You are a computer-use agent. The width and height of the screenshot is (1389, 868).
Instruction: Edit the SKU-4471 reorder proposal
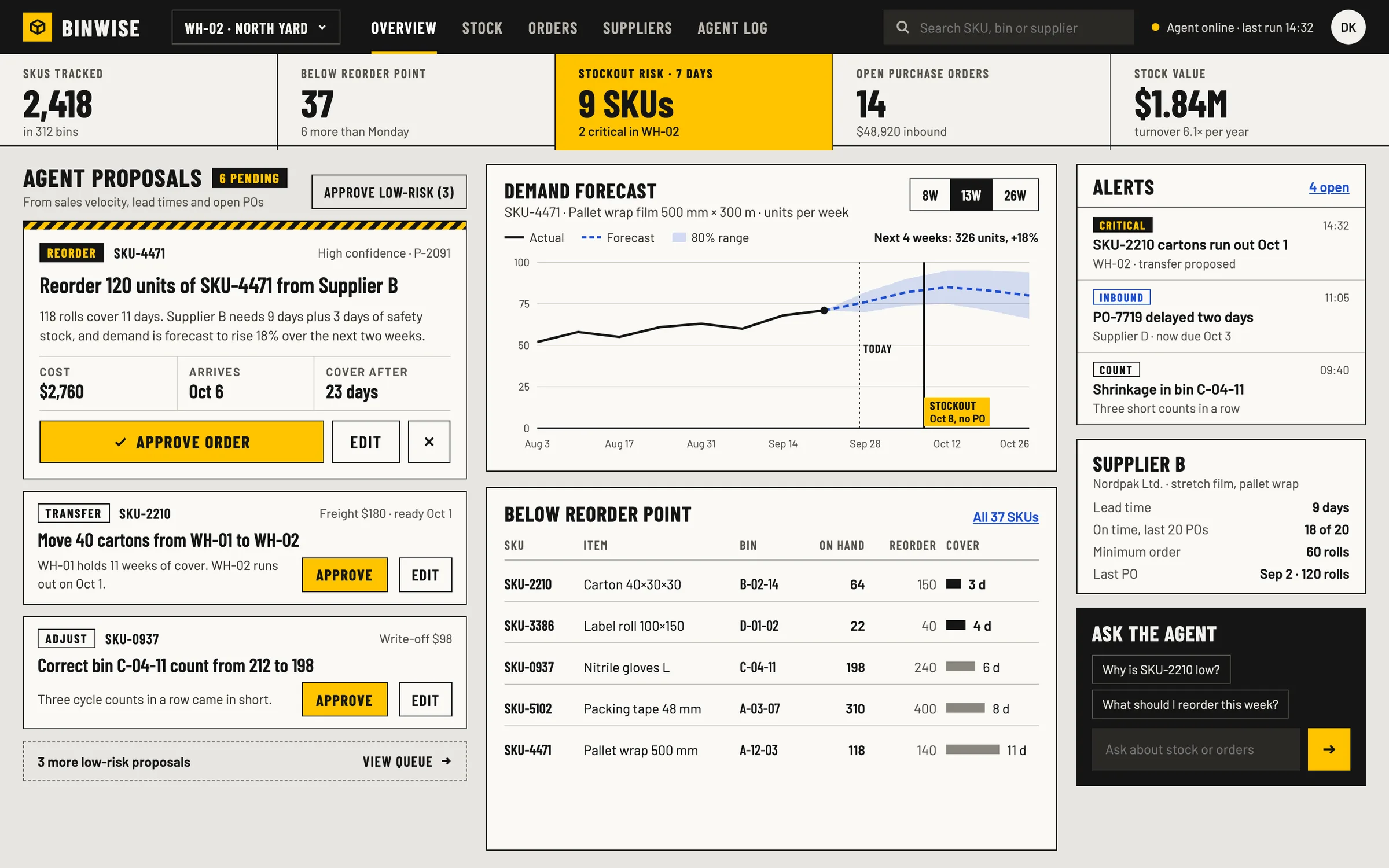pyautogui.click(x=366, y=442)
